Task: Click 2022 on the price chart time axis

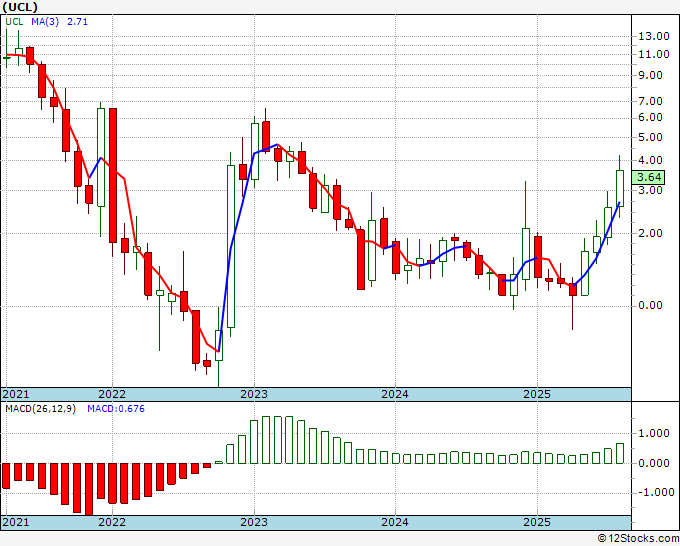Action: (112, 394)
